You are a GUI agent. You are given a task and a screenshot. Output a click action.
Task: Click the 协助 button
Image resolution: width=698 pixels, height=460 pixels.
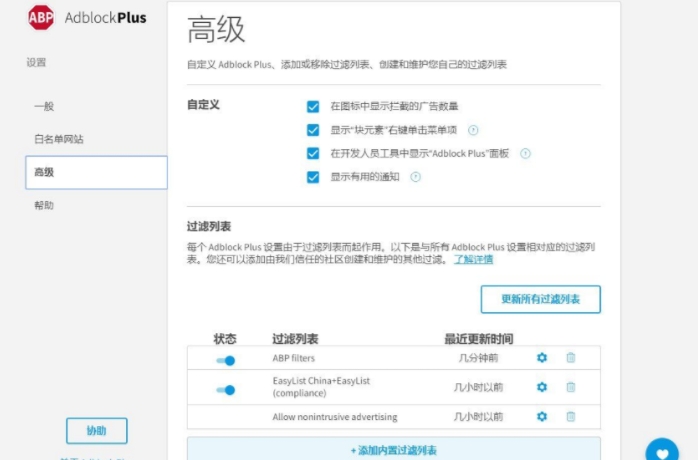click(x=97, y=431)
